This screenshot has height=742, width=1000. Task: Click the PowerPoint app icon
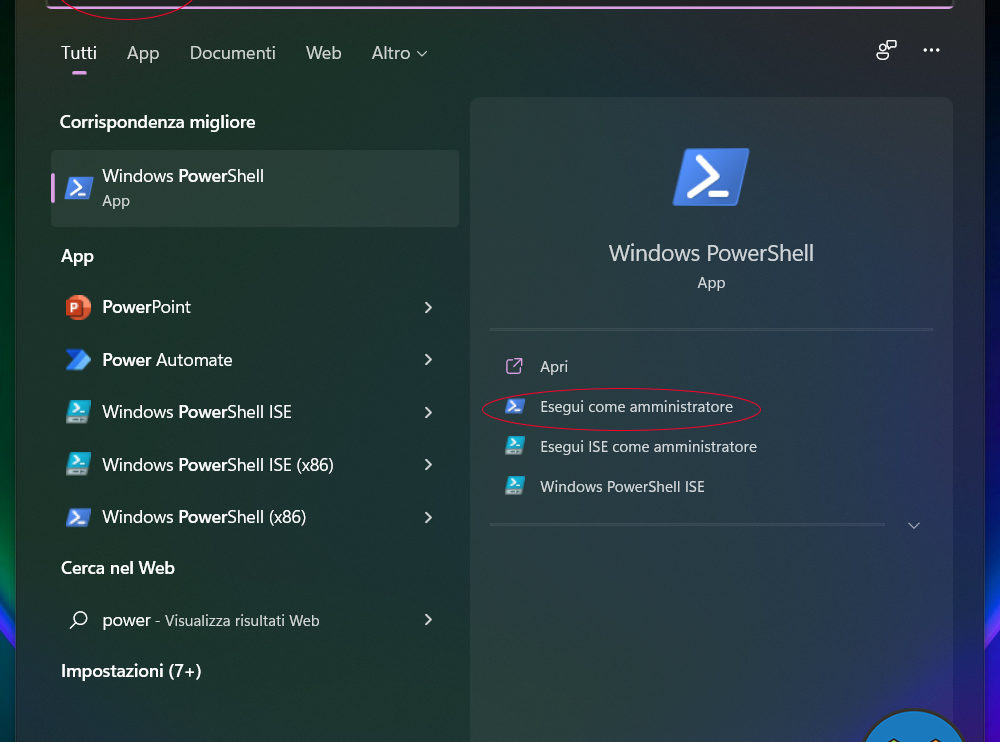pos(78,308)
